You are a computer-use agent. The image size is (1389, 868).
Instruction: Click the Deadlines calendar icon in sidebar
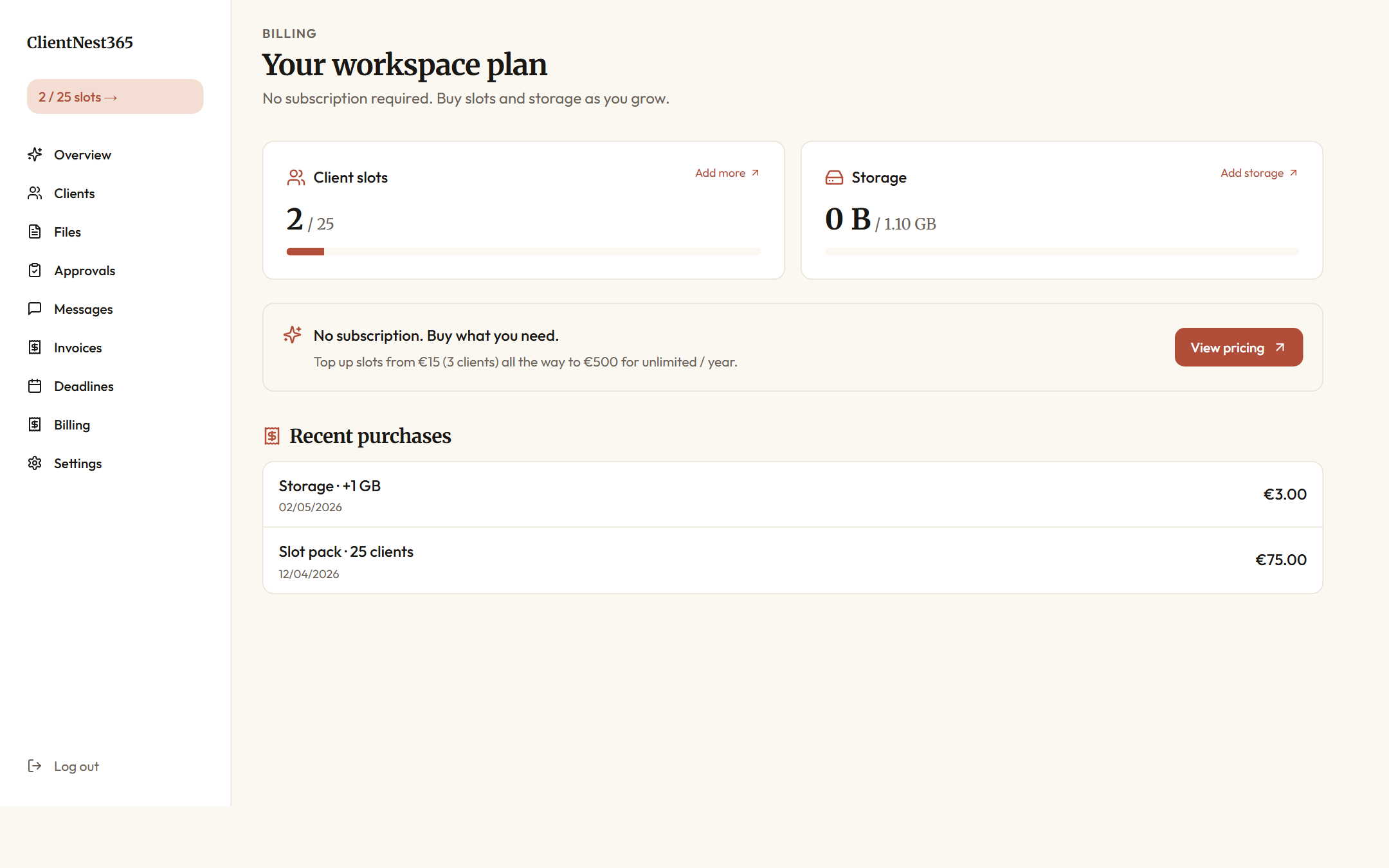click(35, 386)
